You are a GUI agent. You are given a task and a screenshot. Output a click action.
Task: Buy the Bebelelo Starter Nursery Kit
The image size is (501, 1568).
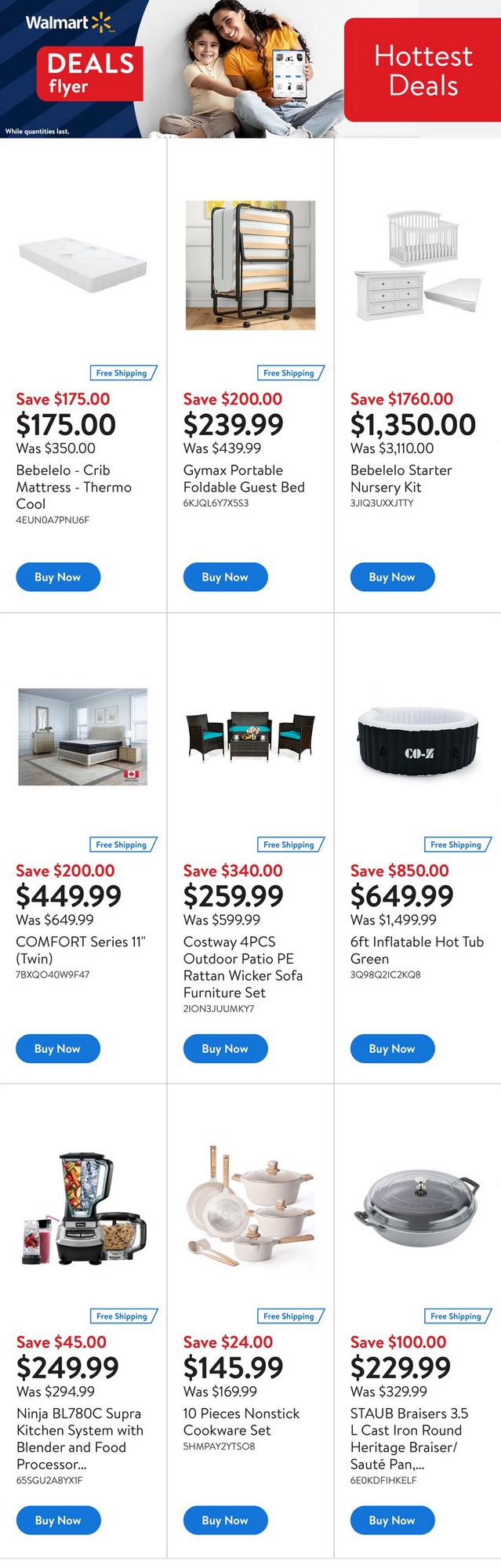(392, 577)
